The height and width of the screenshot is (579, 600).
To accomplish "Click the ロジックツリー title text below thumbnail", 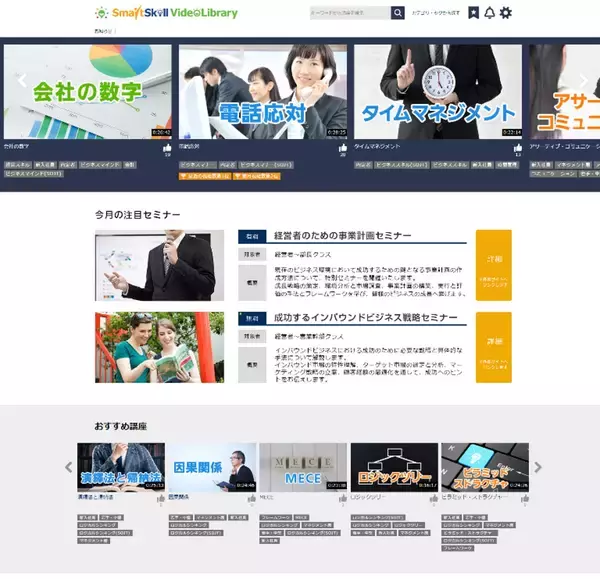I will pyautogui.click(x=368, y=497).
